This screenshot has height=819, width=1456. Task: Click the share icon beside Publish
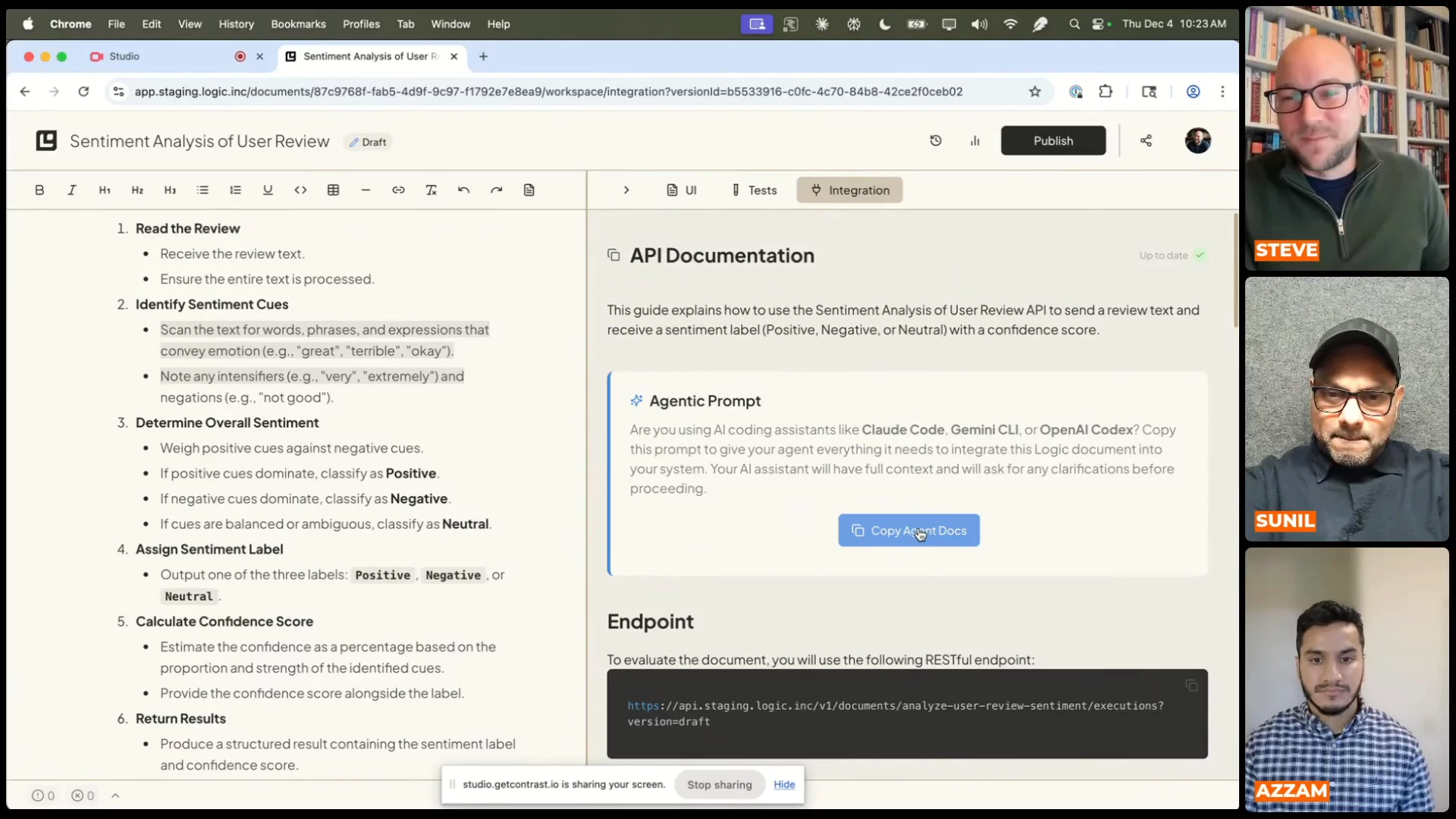1146,141
